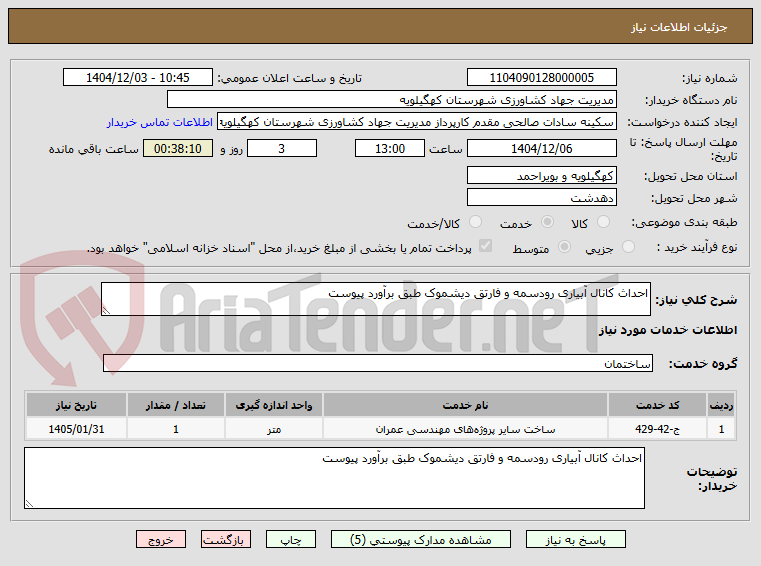Click the deadline date field 1404/12/06
The width and height of the screenshot is (761, 566).
pos(542,149)
